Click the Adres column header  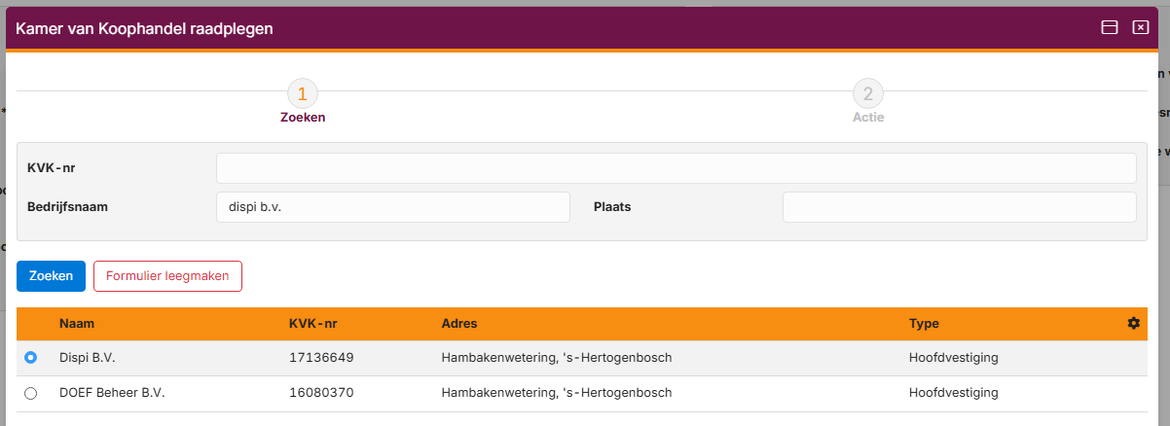(x=459, y=324)
